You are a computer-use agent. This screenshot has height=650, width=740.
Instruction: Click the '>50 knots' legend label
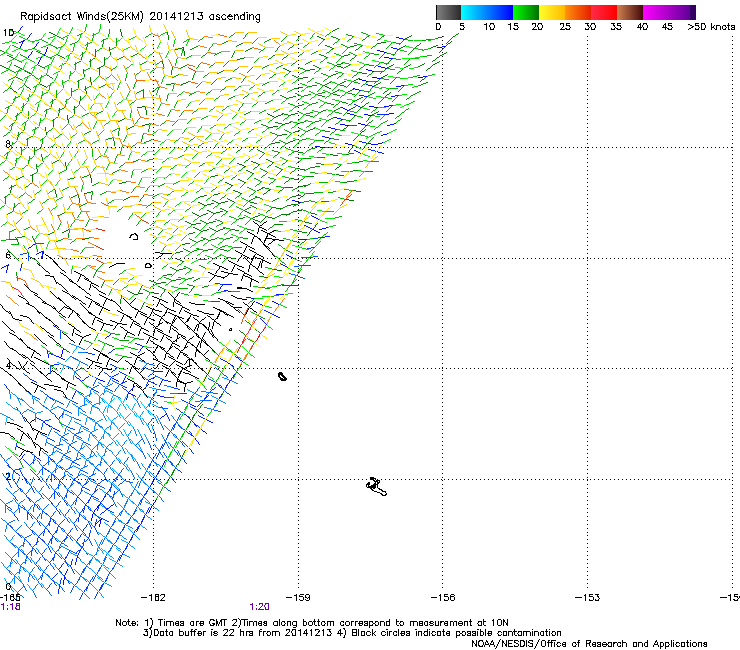711,27
